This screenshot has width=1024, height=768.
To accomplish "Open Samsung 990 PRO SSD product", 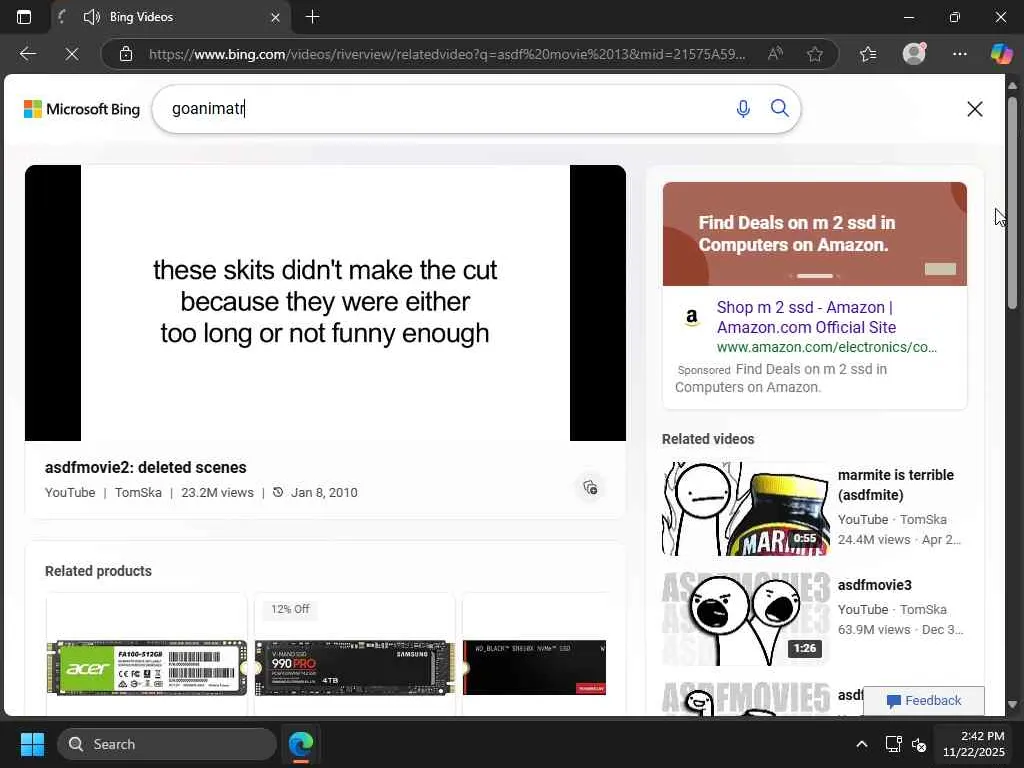I will 354,667.
